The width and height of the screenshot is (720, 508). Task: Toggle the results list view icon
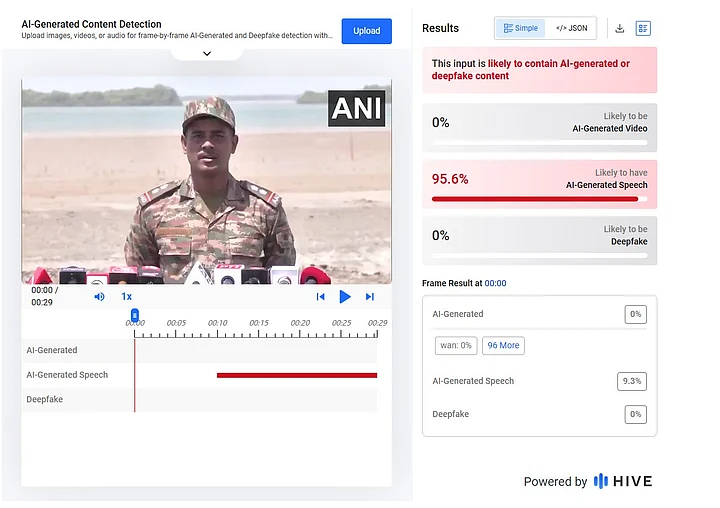point(643,29)
